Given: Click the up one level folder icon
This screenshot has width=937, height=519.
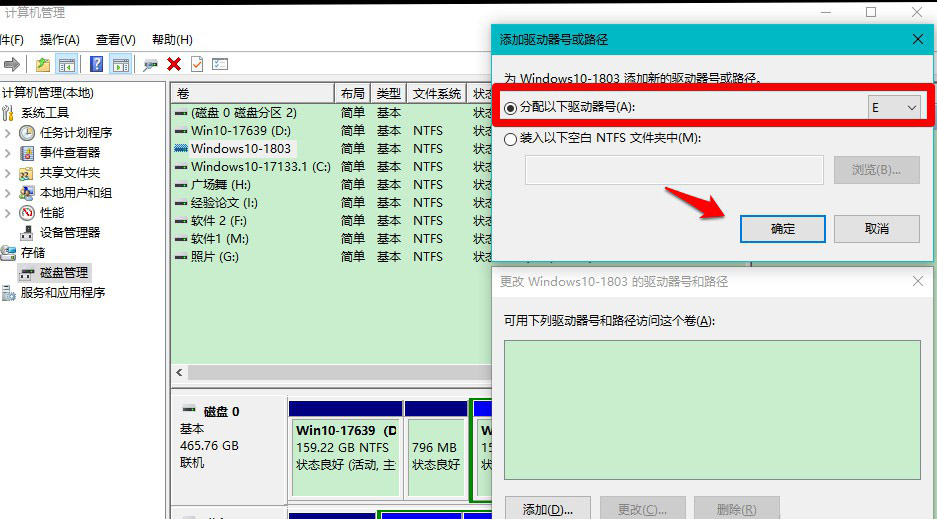Looking at the screenshot, I should (x=43, y=64).
